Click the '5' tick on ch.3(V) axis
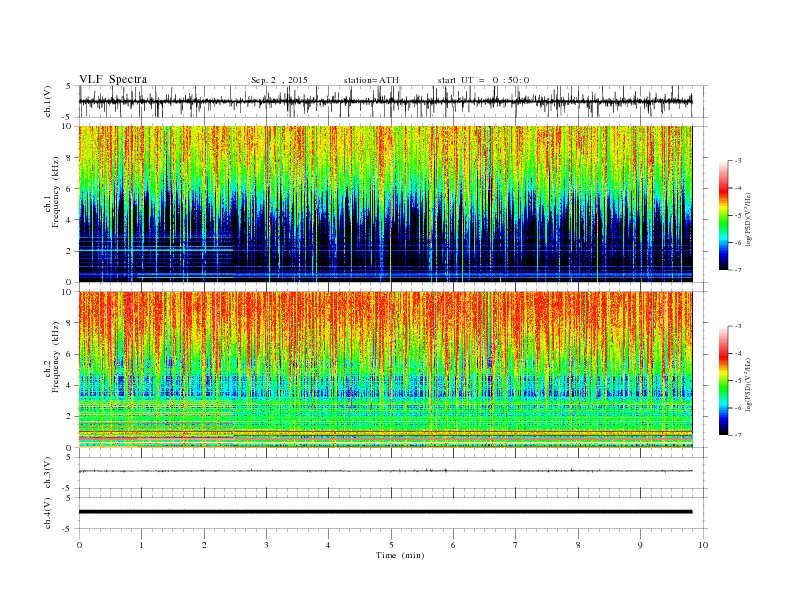 click(70, 457)
